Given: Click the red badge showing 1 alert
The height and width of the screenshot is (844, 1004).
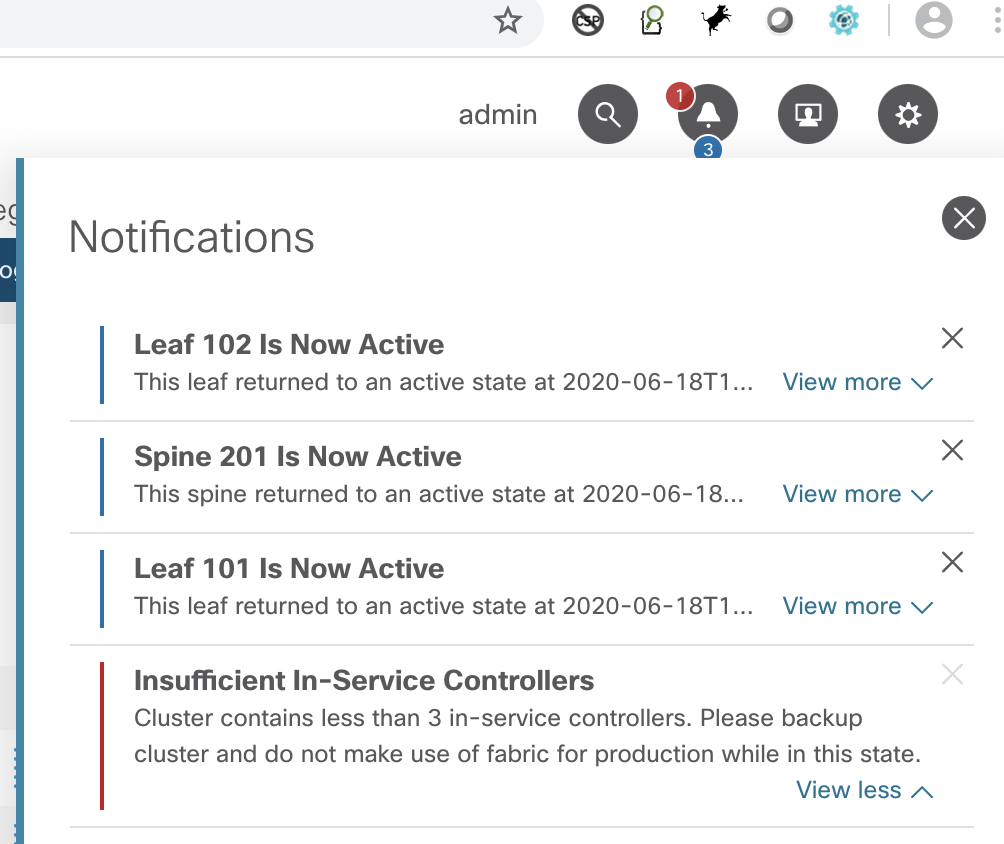Looking at the screenshot, I should (679, 96).
